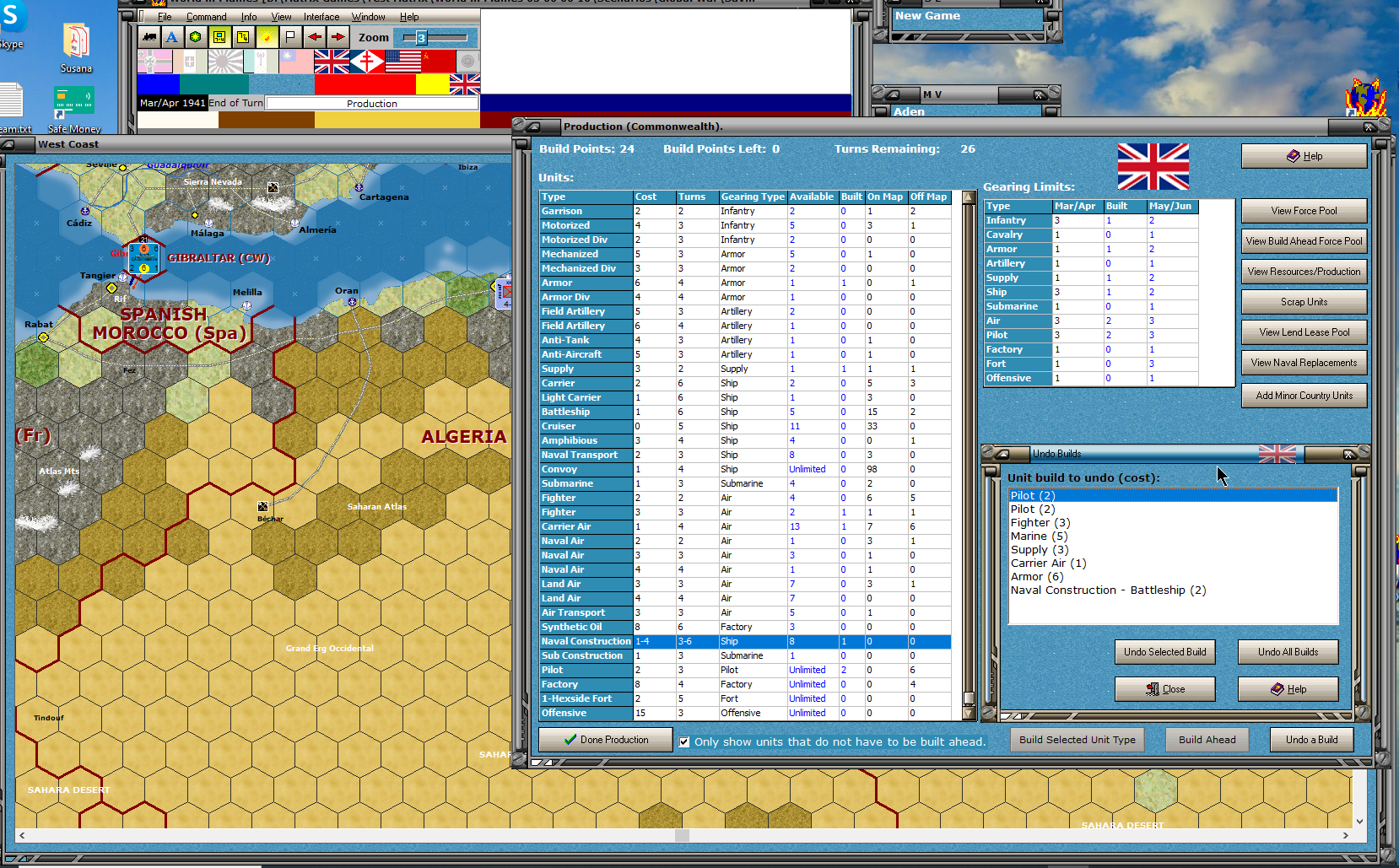Click the yellow 7-4 toolbar icon
The height and width of the screenshot is (868, 1399).
pos(243,37)
